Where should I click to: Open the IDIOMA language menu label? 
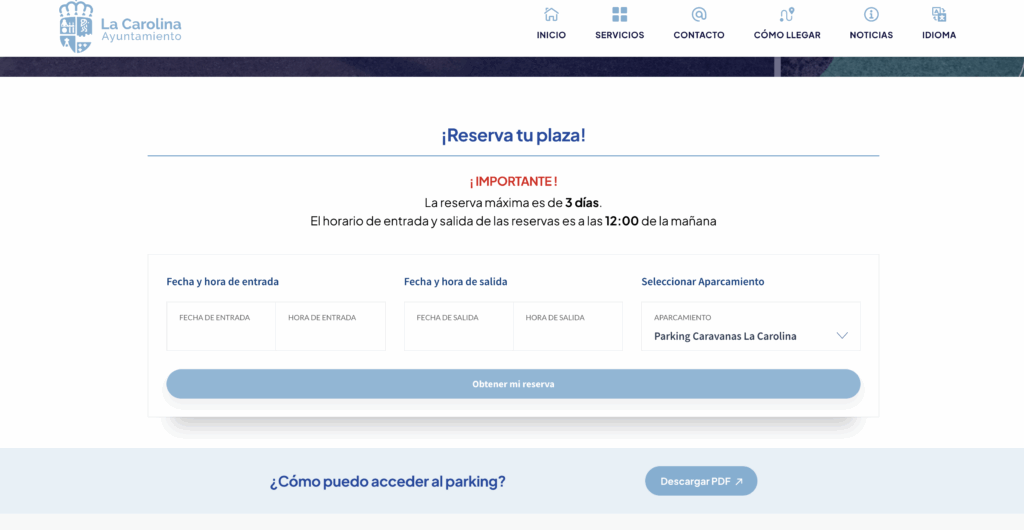pos(939,35)
